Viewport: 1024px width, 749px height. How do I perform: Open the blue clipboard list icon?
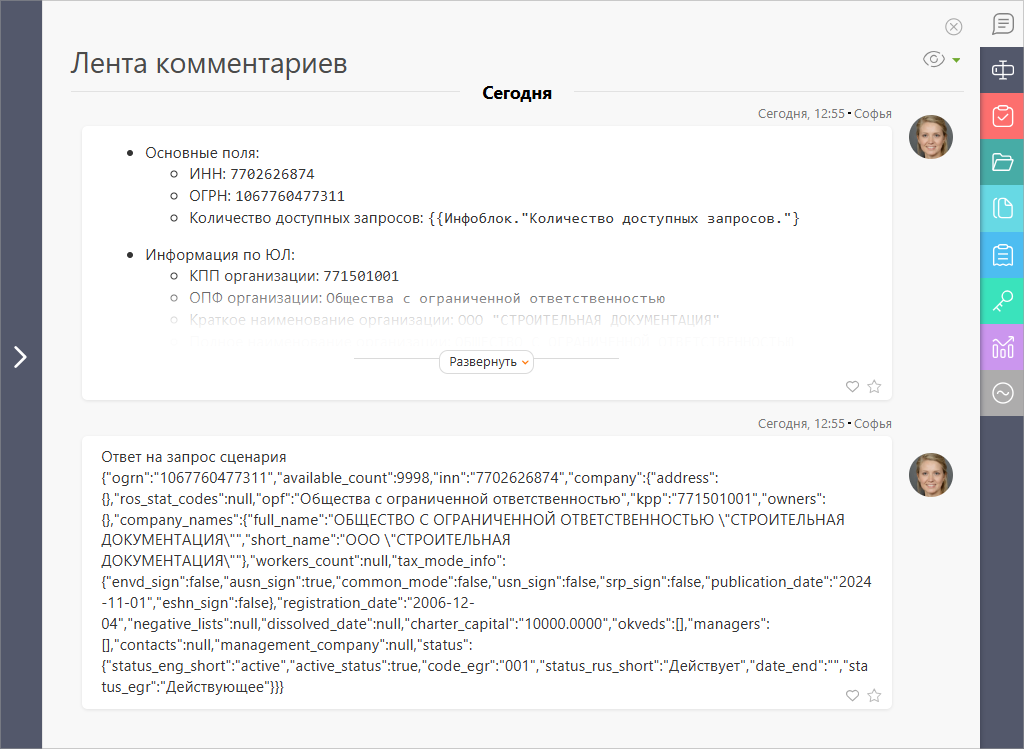1002,255
